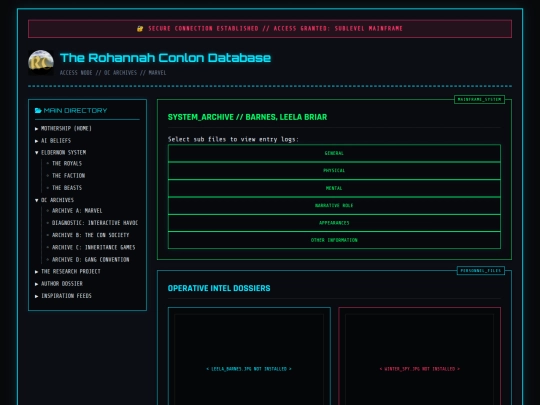Go to Mothership (Home) link
The image size is (540, 405).
click(x=66, y=128)
